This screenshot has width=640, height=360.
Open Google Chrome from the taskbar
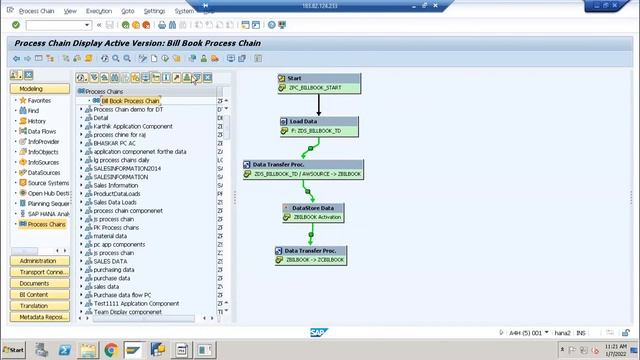pos(111,350)
